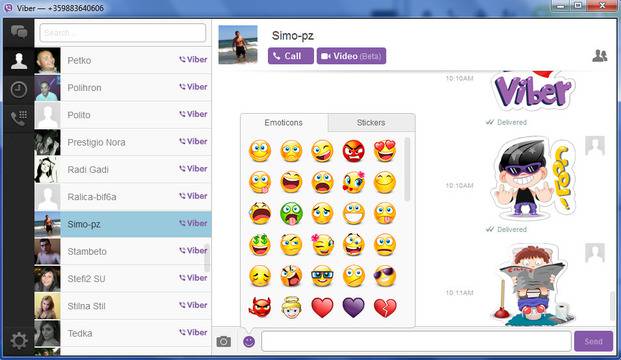Pick the green sick face emoticon

(291, 213)
